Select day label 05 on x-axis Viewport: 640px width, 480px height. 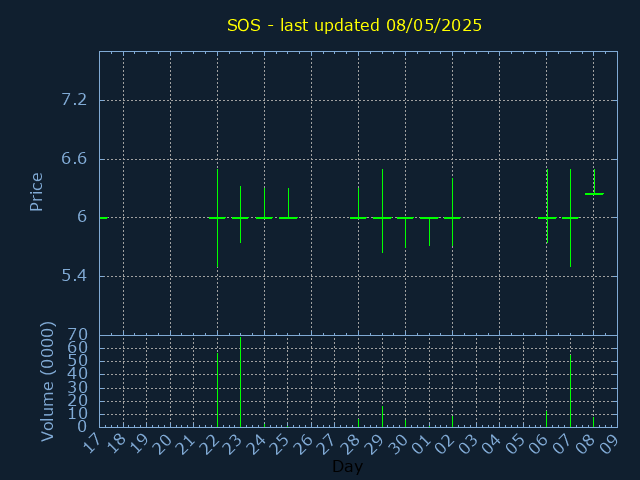(x=515, y=443)
